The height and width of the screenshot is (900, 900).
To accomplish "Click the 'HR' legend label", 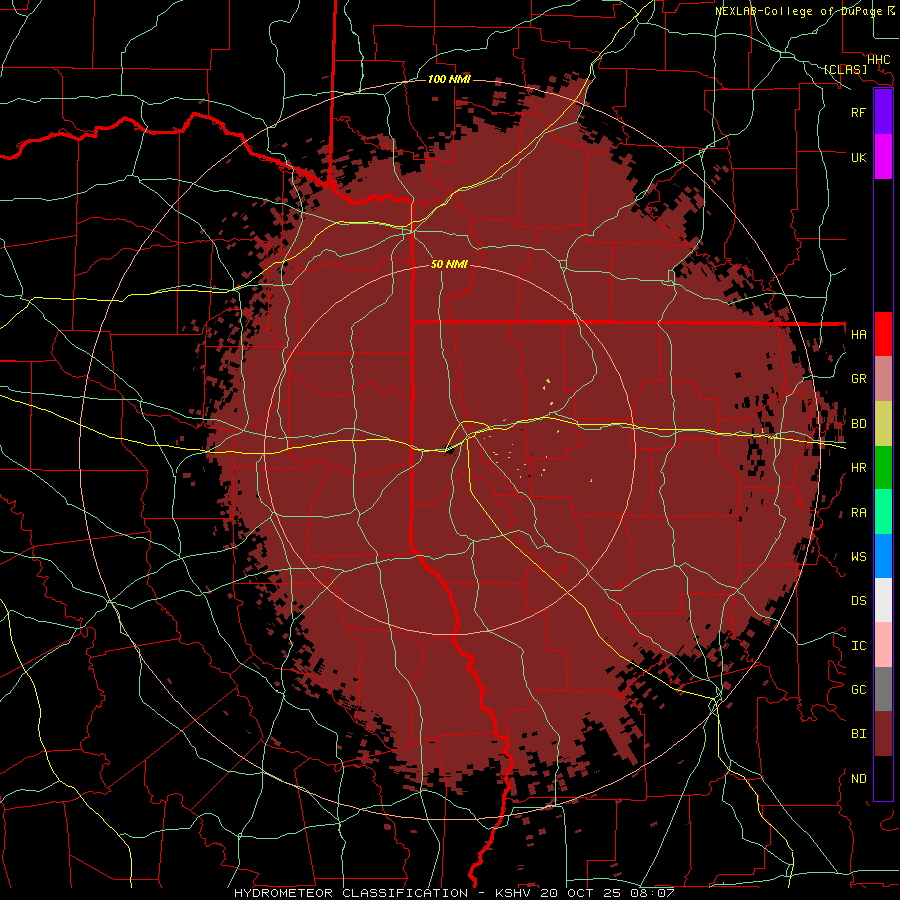I will [858, 468].
